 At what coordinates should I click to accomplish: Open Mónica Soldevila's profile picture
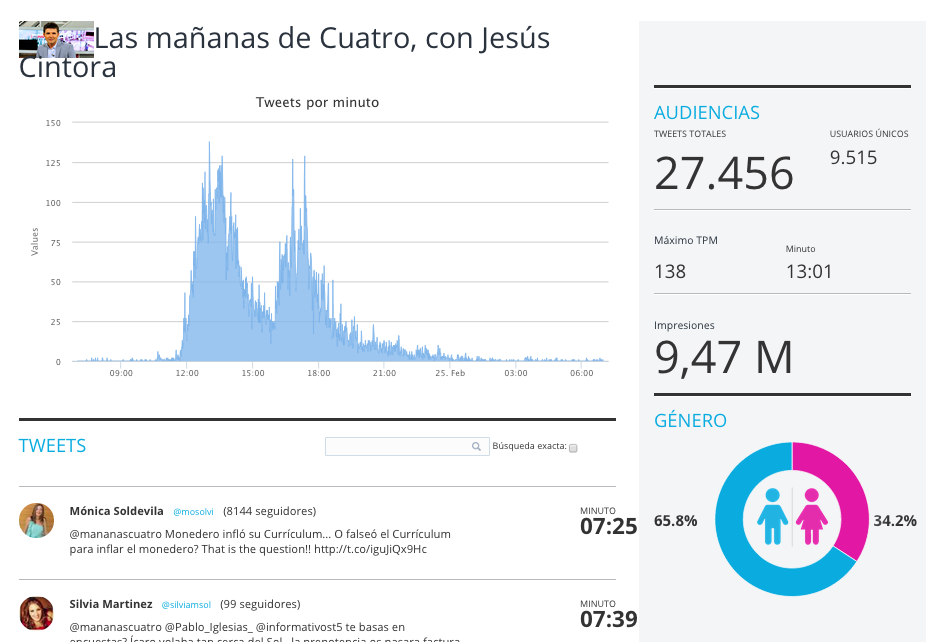pos(37,520)
